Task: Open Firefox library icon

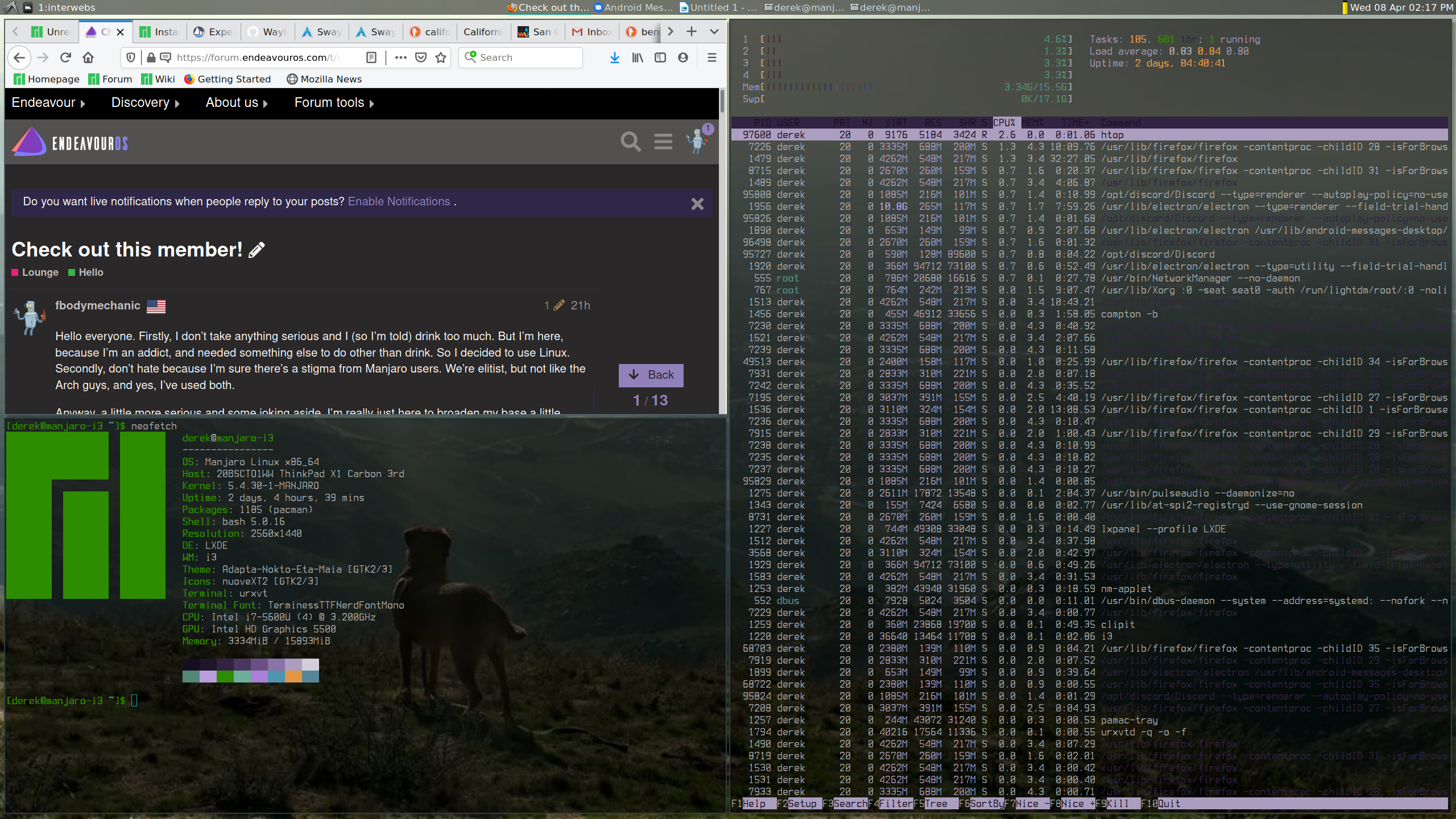Action: pos(638,57)
